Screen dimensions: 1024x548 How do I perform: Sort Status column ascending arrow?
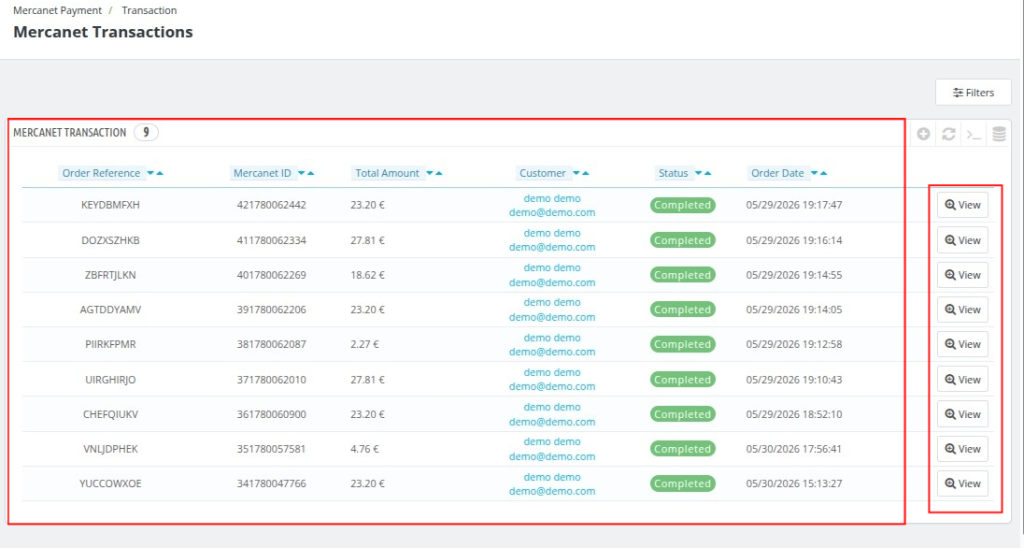708,173
